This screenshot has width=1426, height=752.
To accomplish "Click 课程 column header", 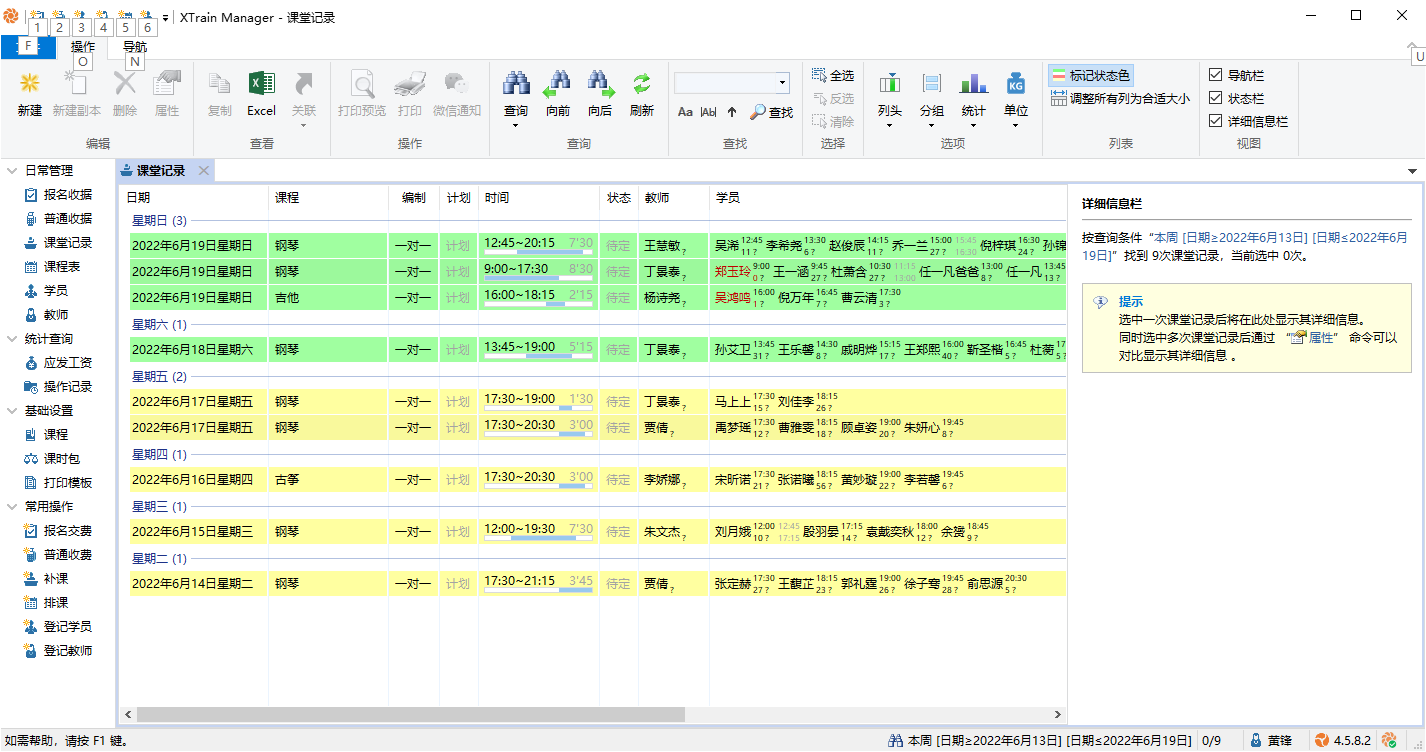I will [329, 198].
